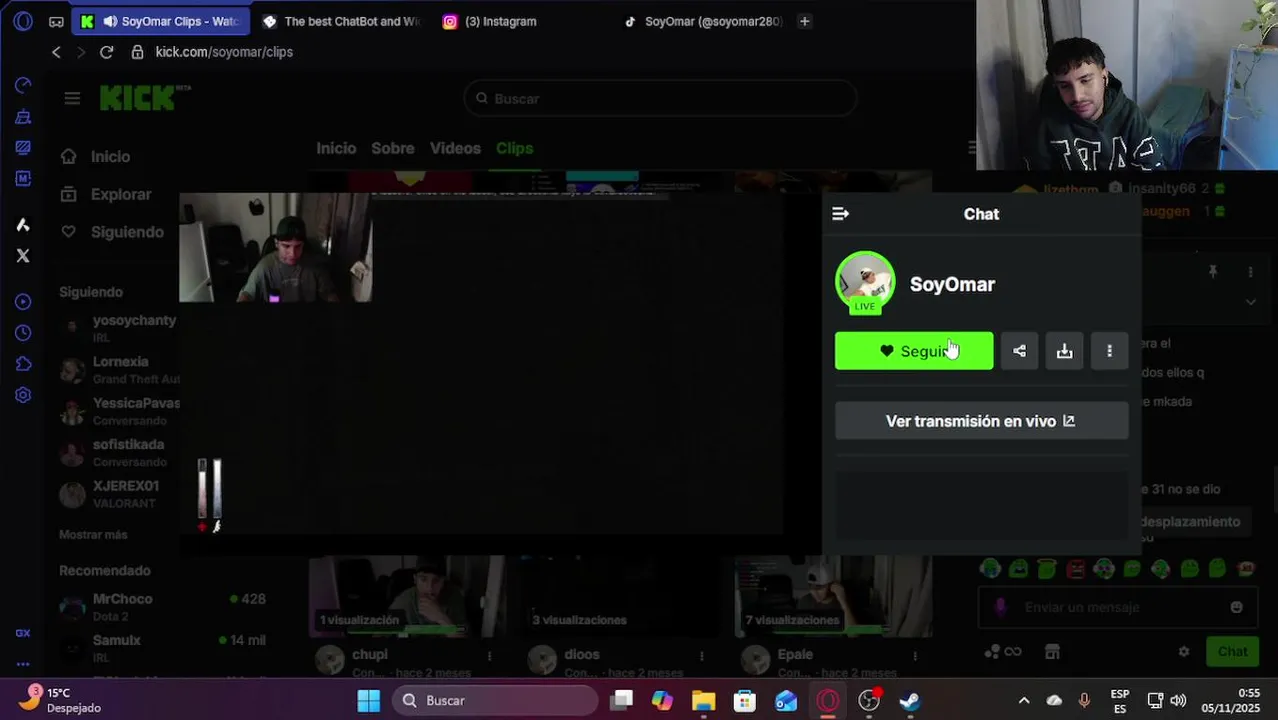Screen dimensions: 1278x720
Task: Expand pinned message chevron in chat
Action: pos(1250,301)
